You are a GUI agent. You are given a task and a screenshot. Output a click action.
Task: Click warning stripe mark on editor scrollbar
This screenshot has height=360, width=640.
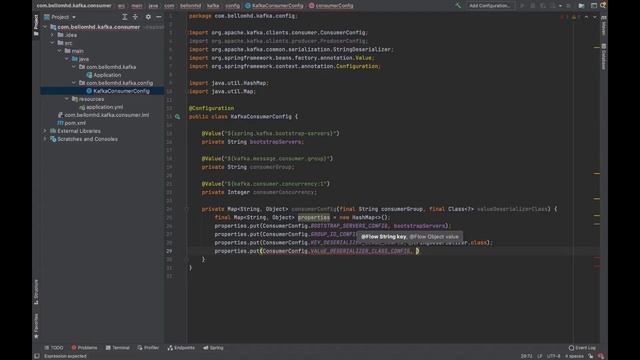pyautogui.click(x=597, y=47)
